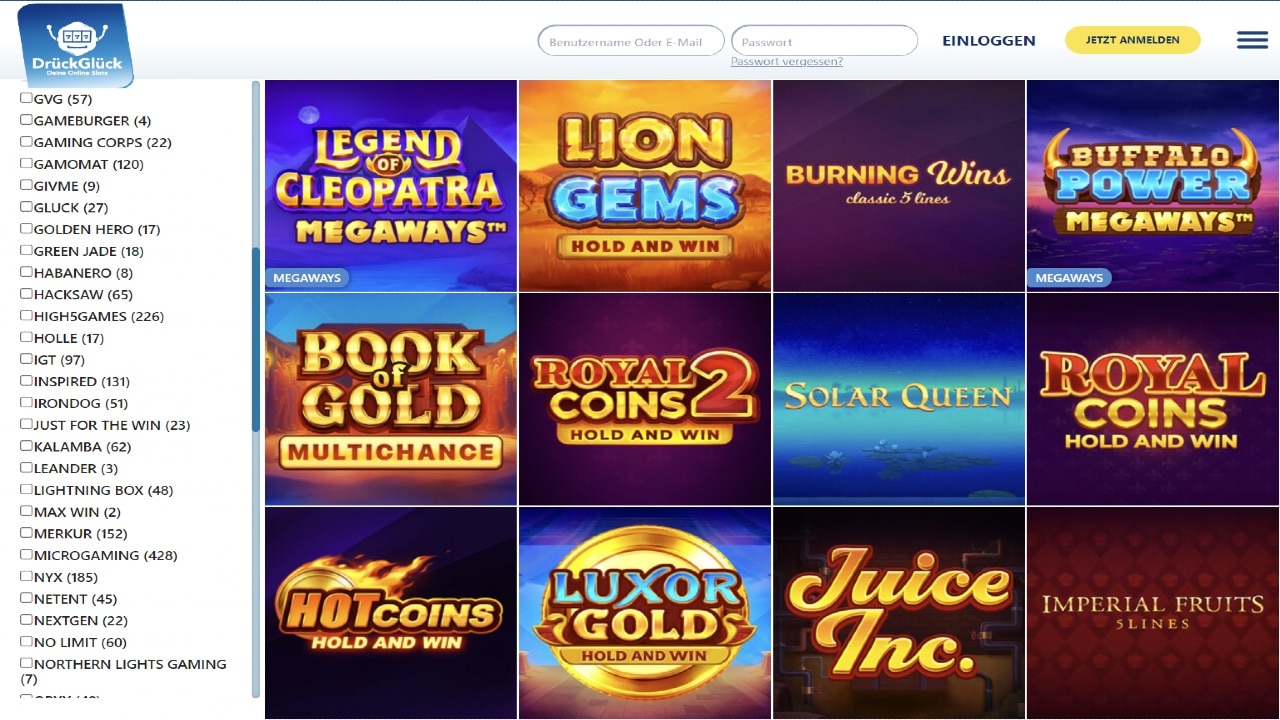Screen dimensions: 1280x720
Task: Click the DrückGlück logo
Action: [76, 44]
